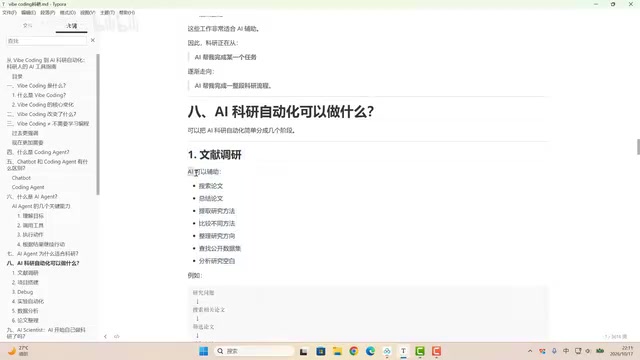Launch Microsoft Store from the taskbar

321,351
